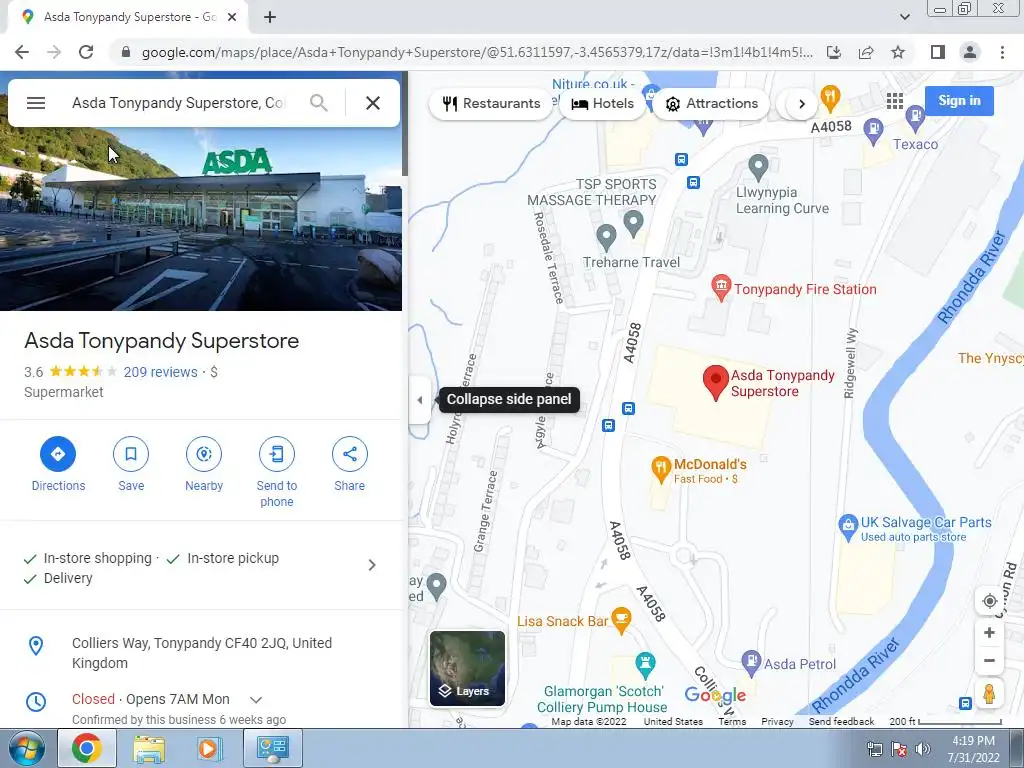Viewport: 1024px width, 768px height.
Task: Filter map by Attractions
Action: [x=711, y=104]
